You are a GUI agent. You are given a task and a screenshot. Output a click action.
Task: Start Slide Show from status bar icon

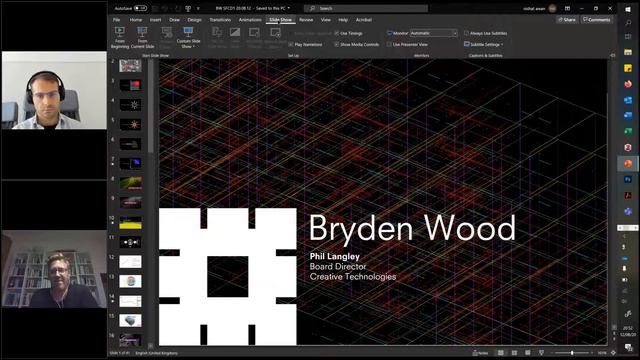(x=541, y=353)
